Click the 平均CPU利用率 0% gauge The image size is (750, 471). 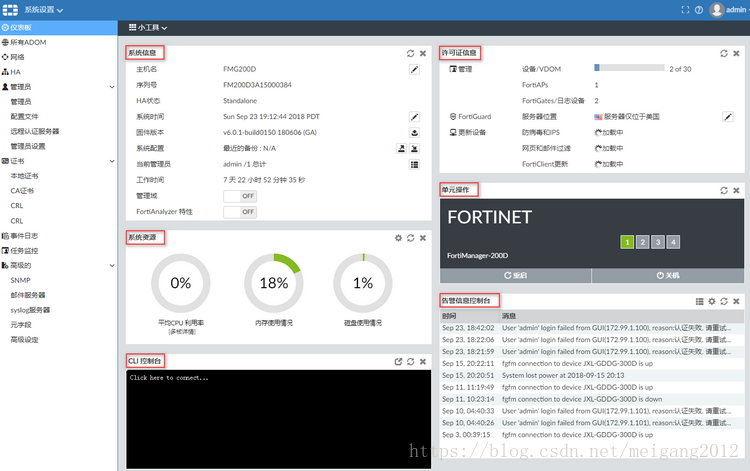(x=181, y=283)
